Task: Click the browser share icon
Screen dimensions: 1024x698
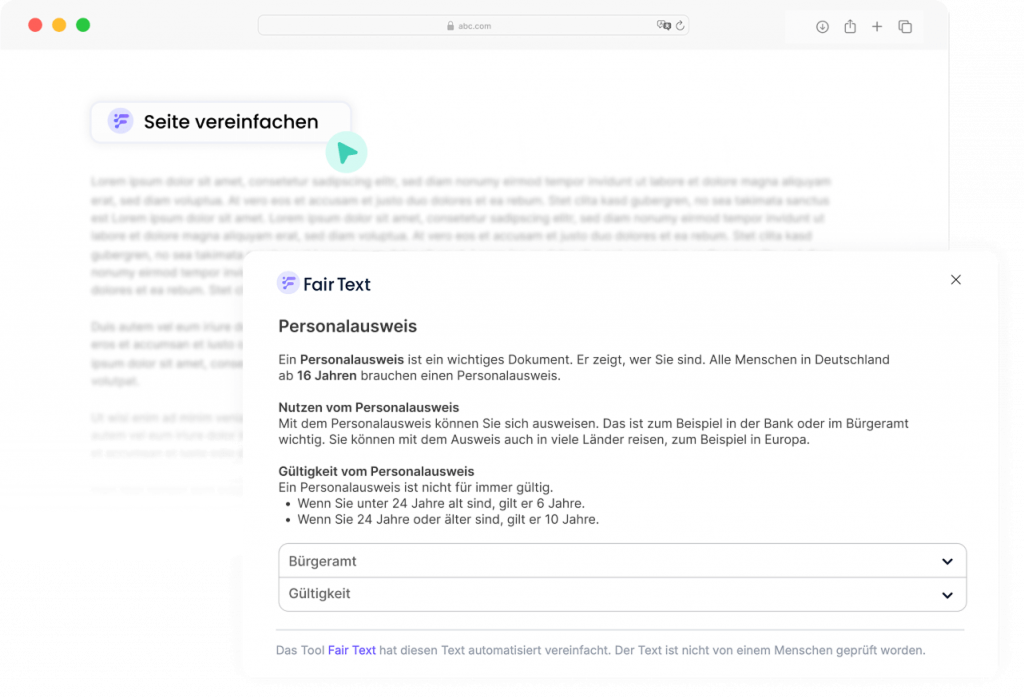Action: pyautogui.click(x=850, y=26)
